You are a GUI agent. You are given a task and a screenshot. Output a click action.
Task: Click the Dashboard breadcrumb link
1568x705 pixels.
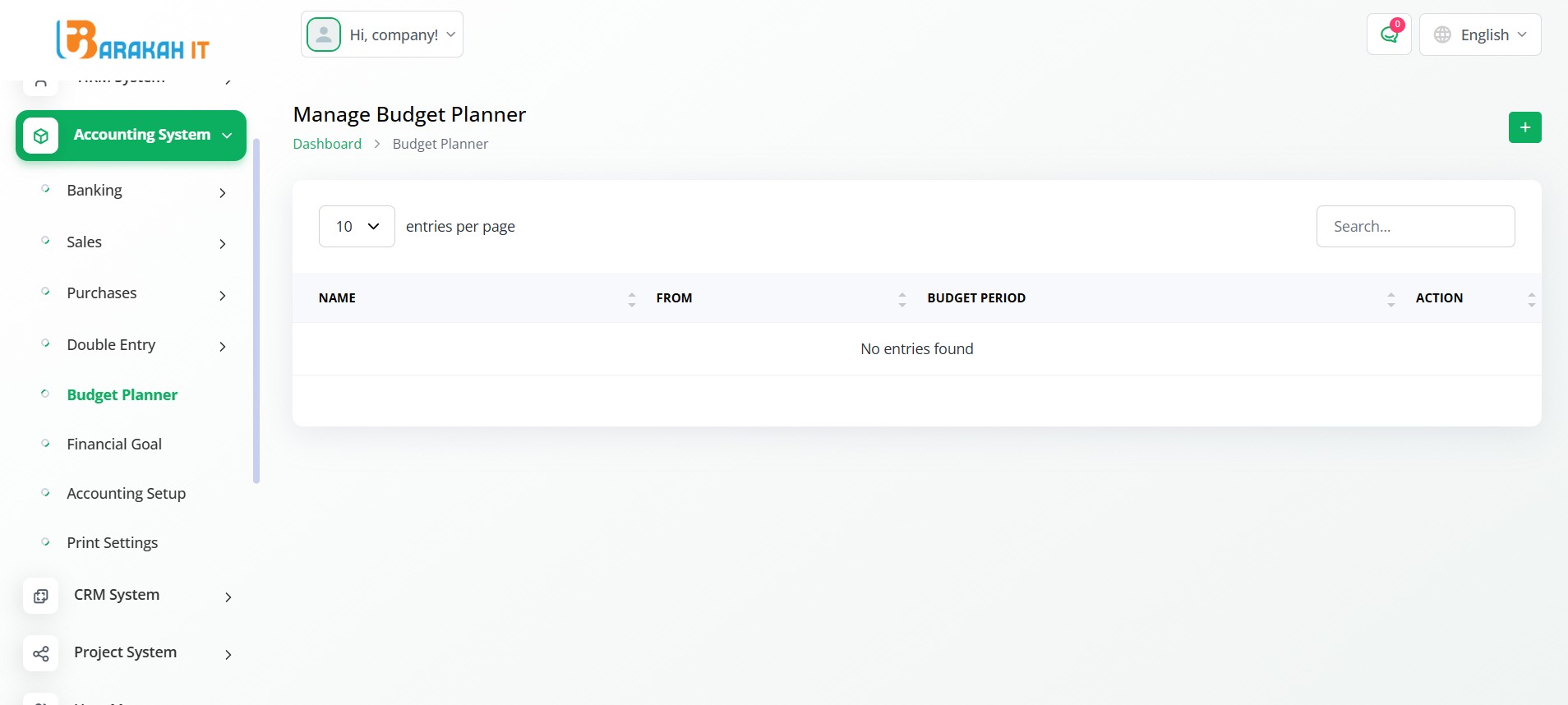tap(327, 144)
